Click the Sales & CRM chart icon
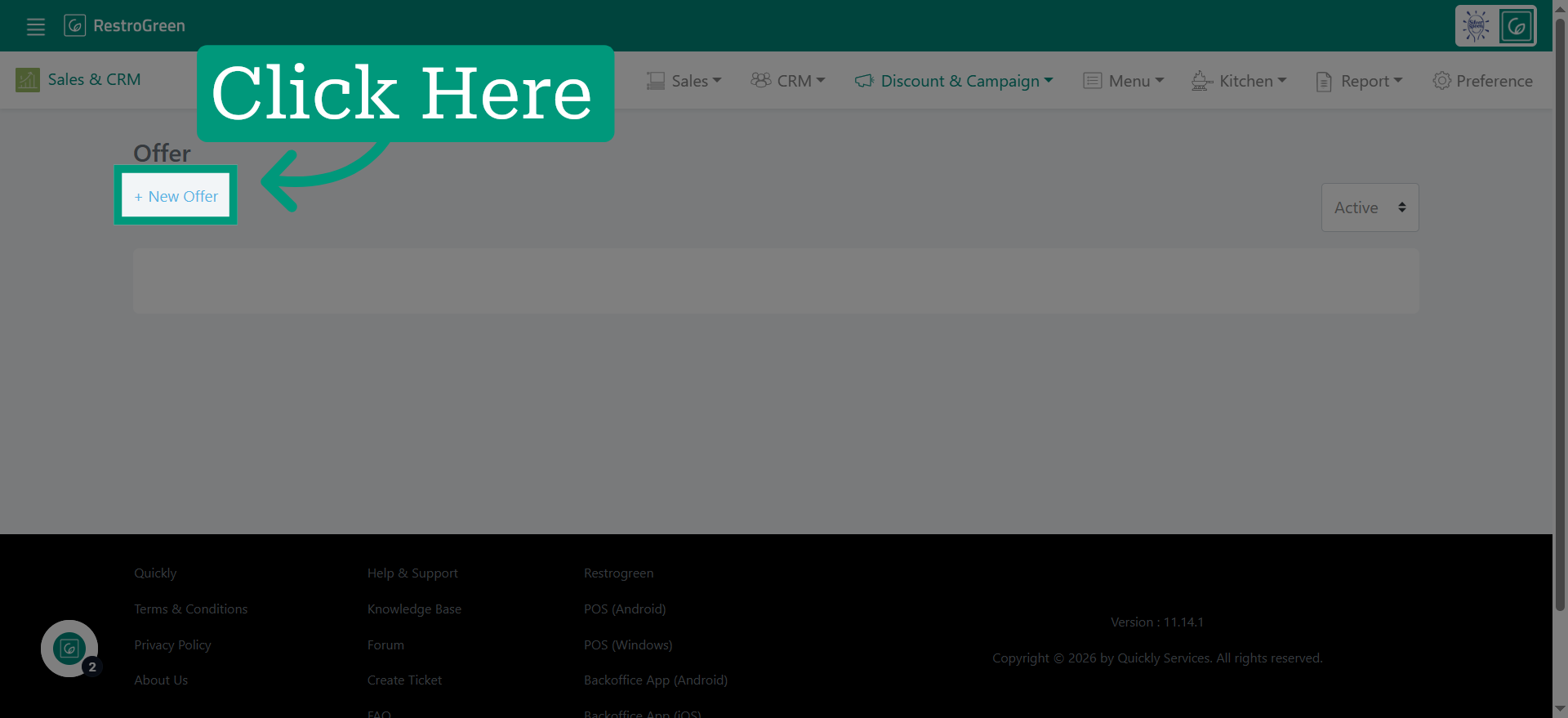Screen dimensions: 1568x718 [28, 80]
